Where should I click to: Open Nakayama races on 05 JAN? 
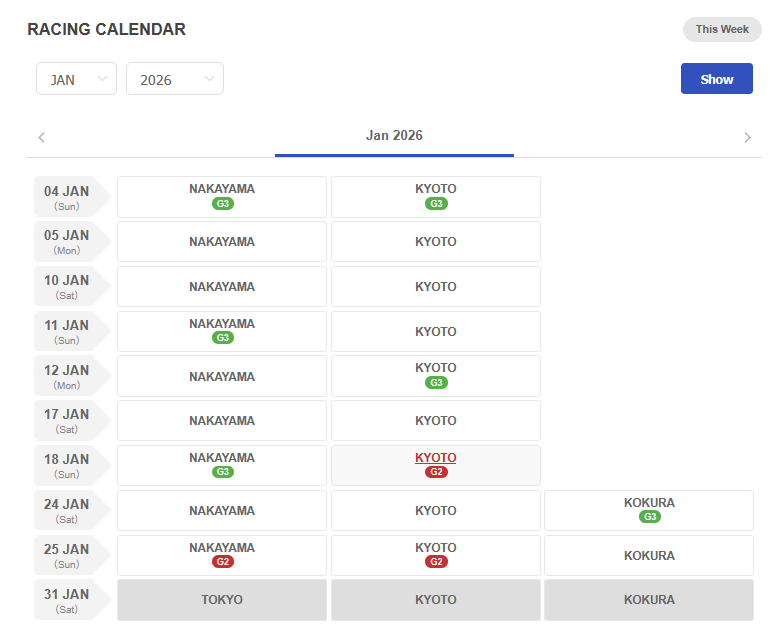point(222,241)
